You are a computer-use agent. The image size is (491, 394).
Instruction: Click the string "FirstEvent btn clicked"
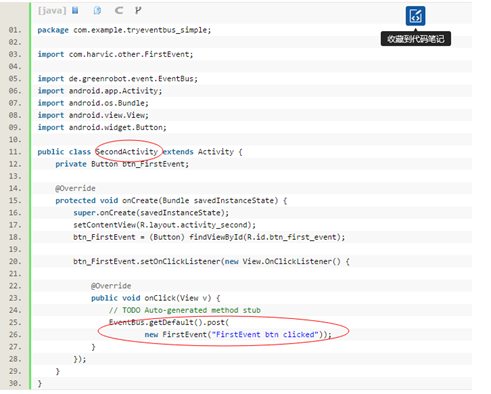point(265,335)
